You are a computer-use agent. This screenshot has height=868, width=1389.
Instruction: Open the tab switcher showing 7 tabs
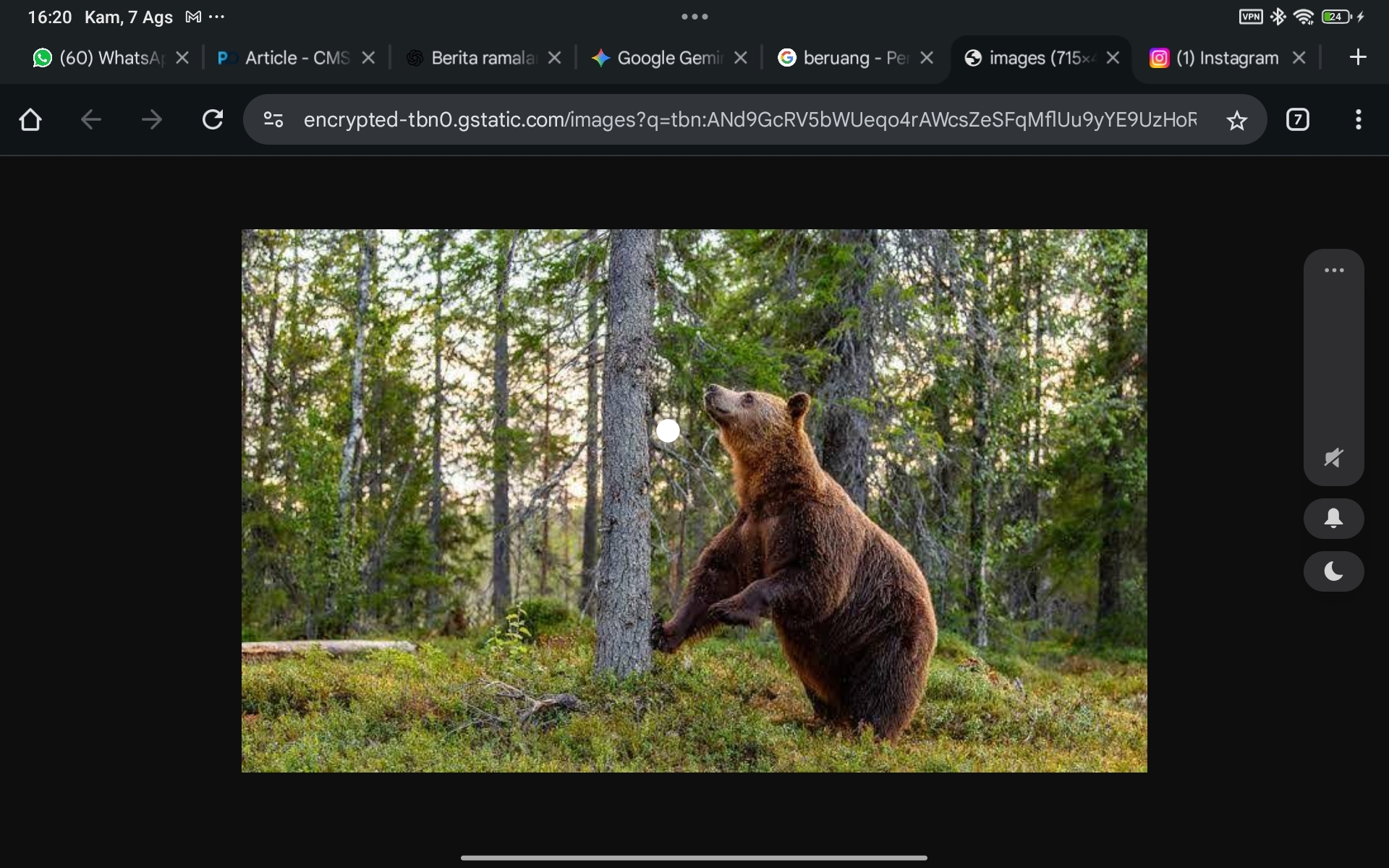pyautogui.click(x=1298, y=119)
